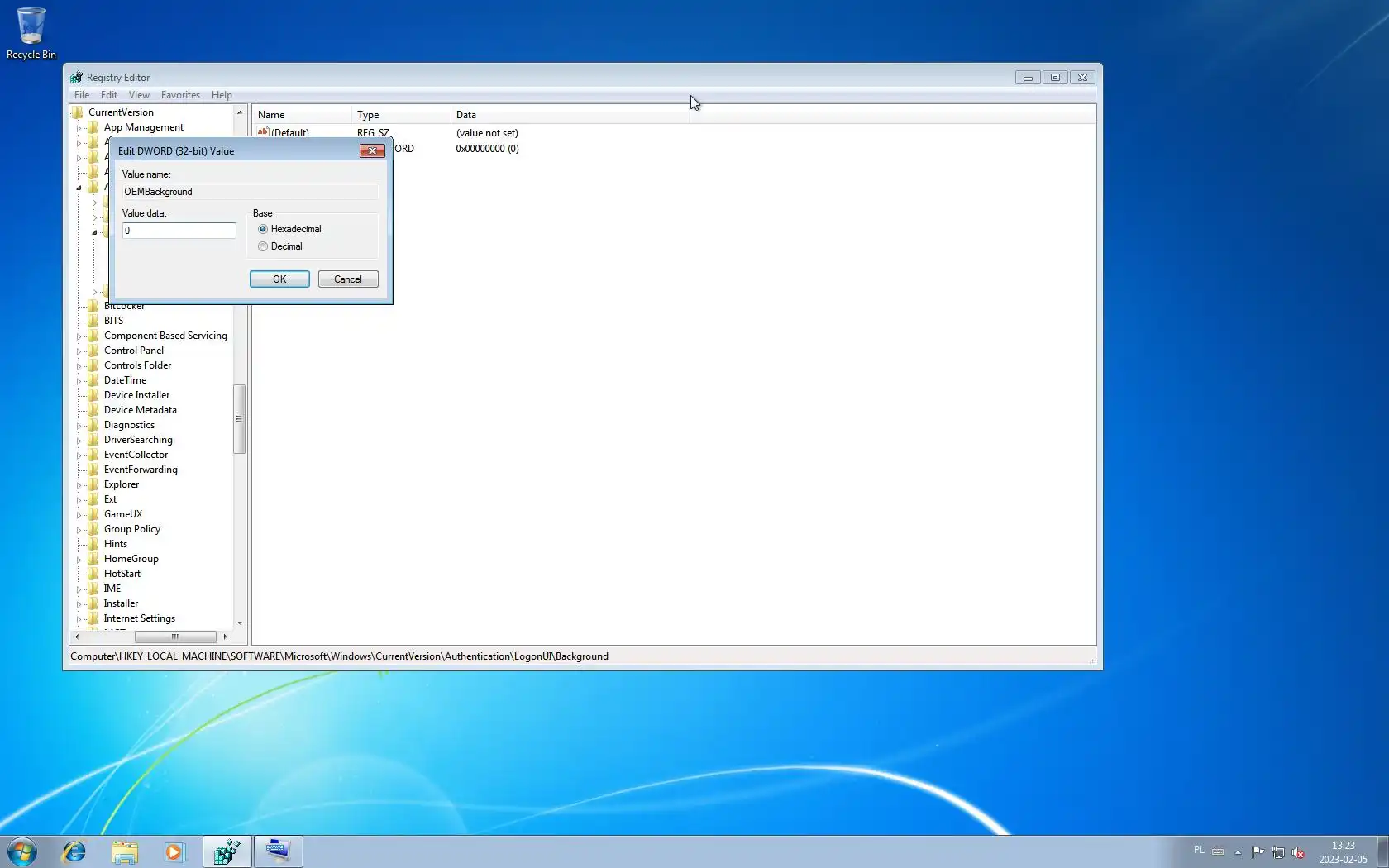Click the DateTime folder icon
The height and width of the screenshot is (868, 1389).
(x=93, y=380)
